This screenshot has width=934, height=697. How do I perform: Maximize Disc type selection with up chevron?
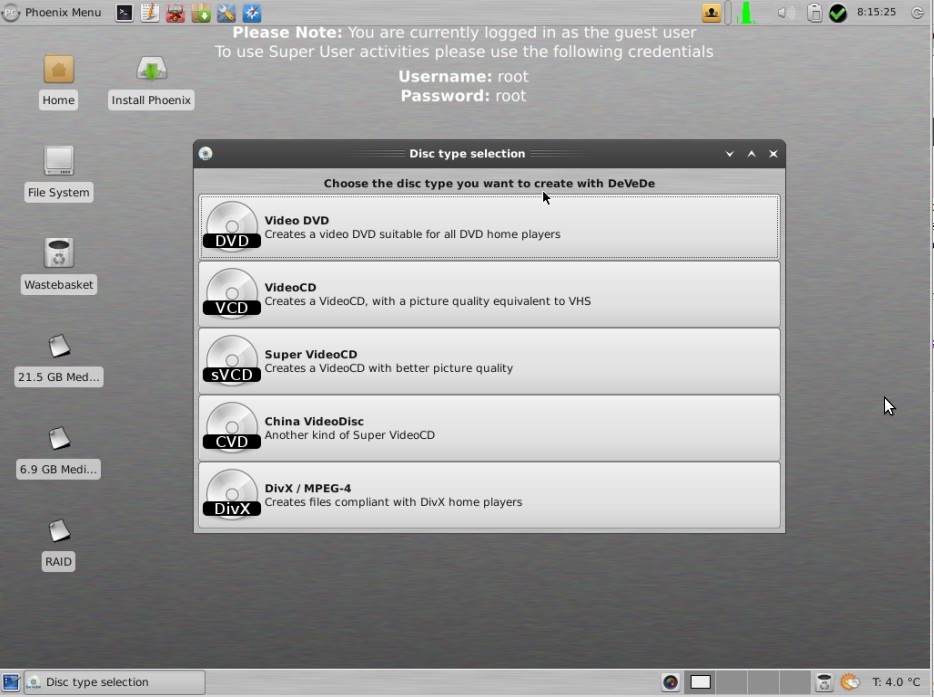[752, 154]
